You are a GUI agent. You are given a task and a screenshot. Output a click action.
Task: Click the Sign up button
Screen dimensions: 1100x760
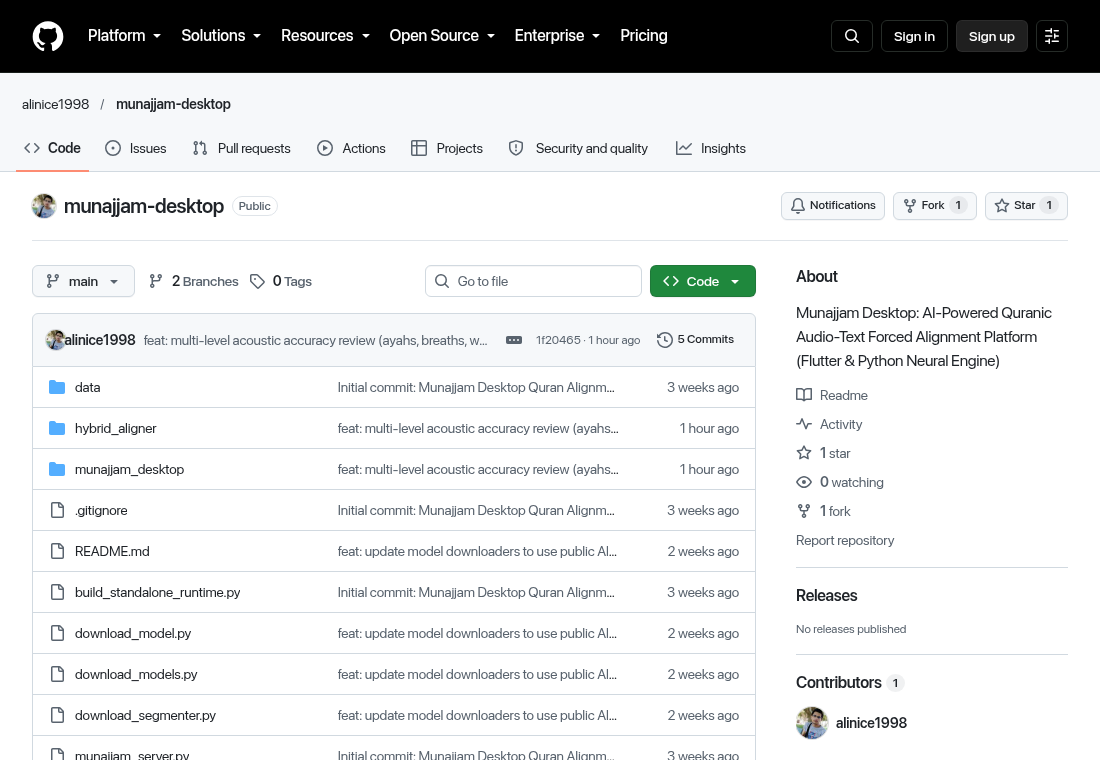click(991, 36)
